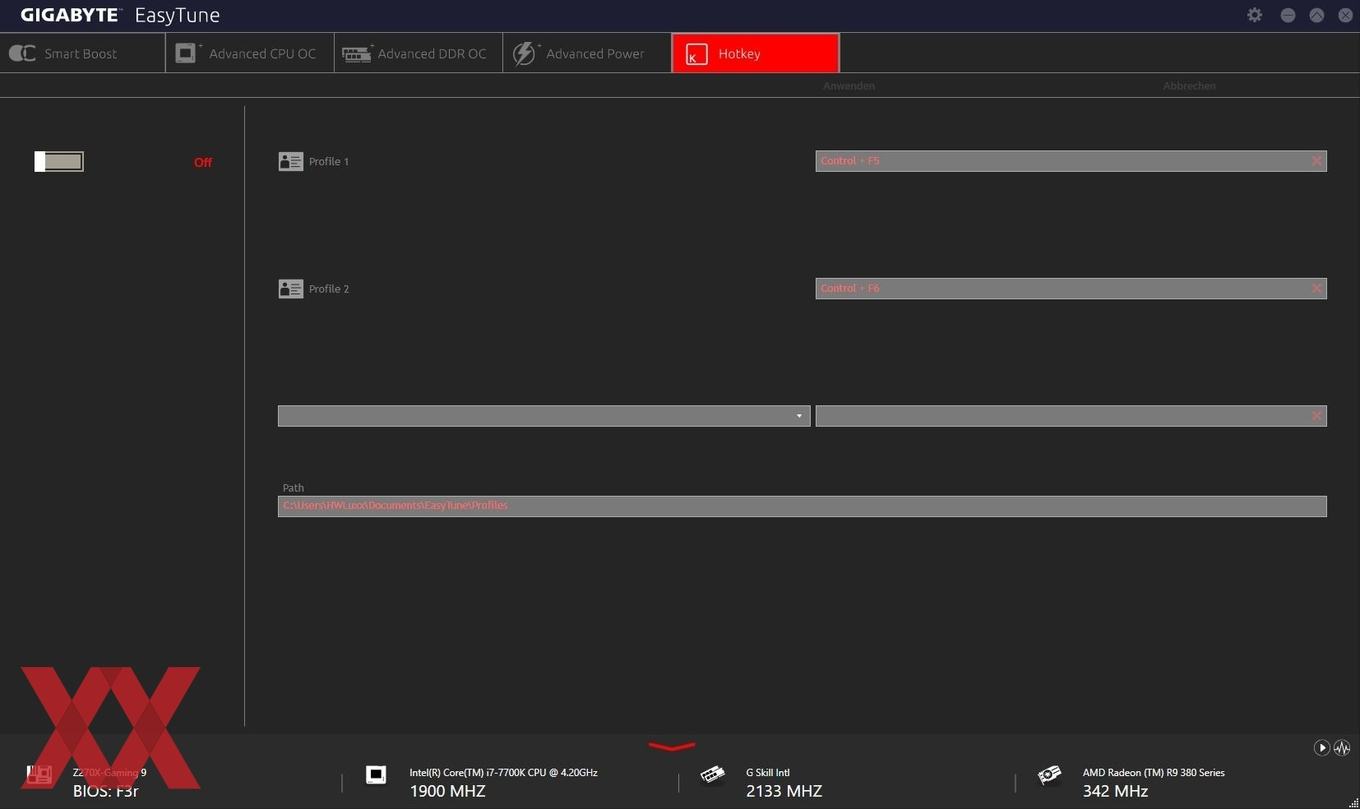1360x809 pixels.
Task: Click the graphics card icon in status bar
Action: point(1049,775)
